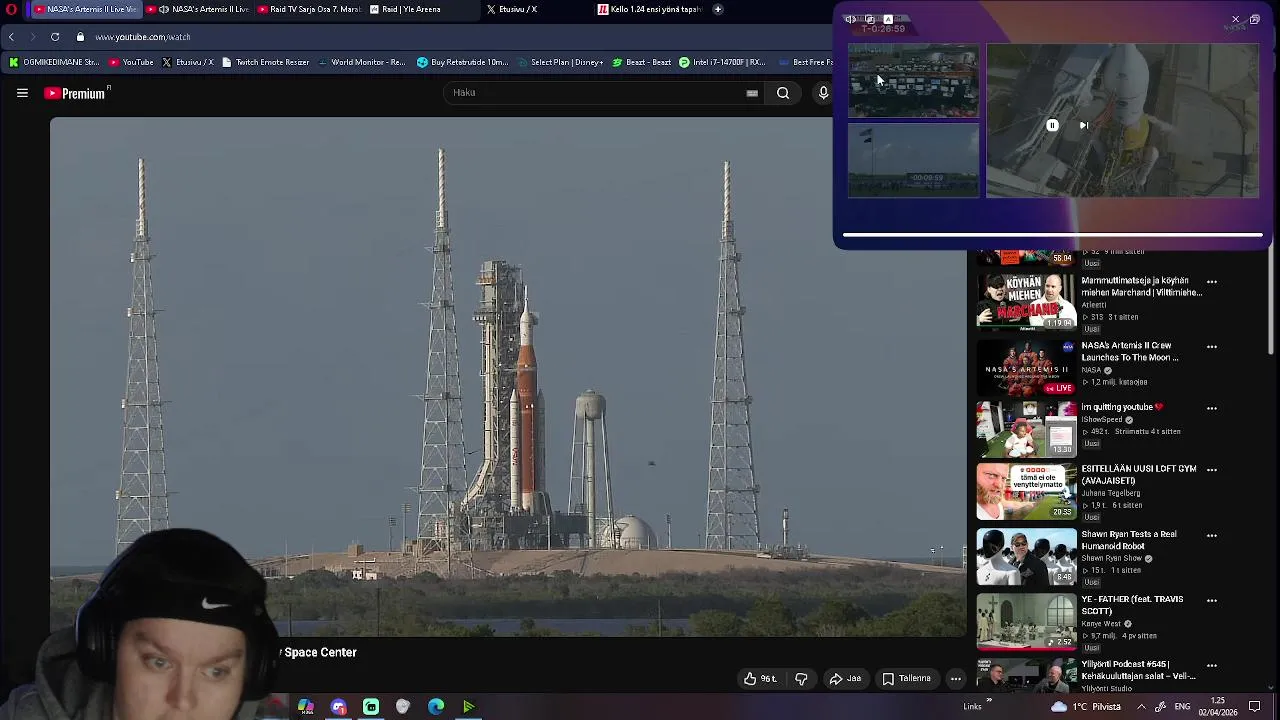The width and height of the screenshot is (1280, 720).
Task: Open Beazt - Beazt bookmark
Action: pyautogui.click(x=641, y=62)
